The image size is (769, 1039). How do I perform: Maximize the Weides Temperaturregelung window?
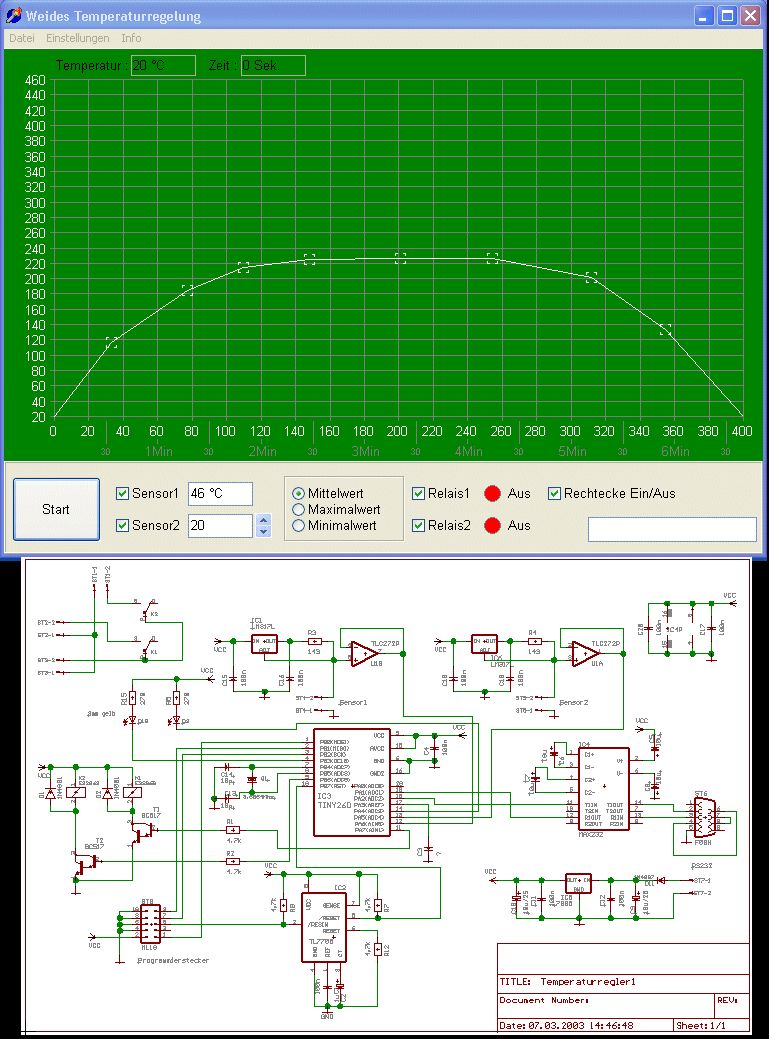click(x=727, y=16)
